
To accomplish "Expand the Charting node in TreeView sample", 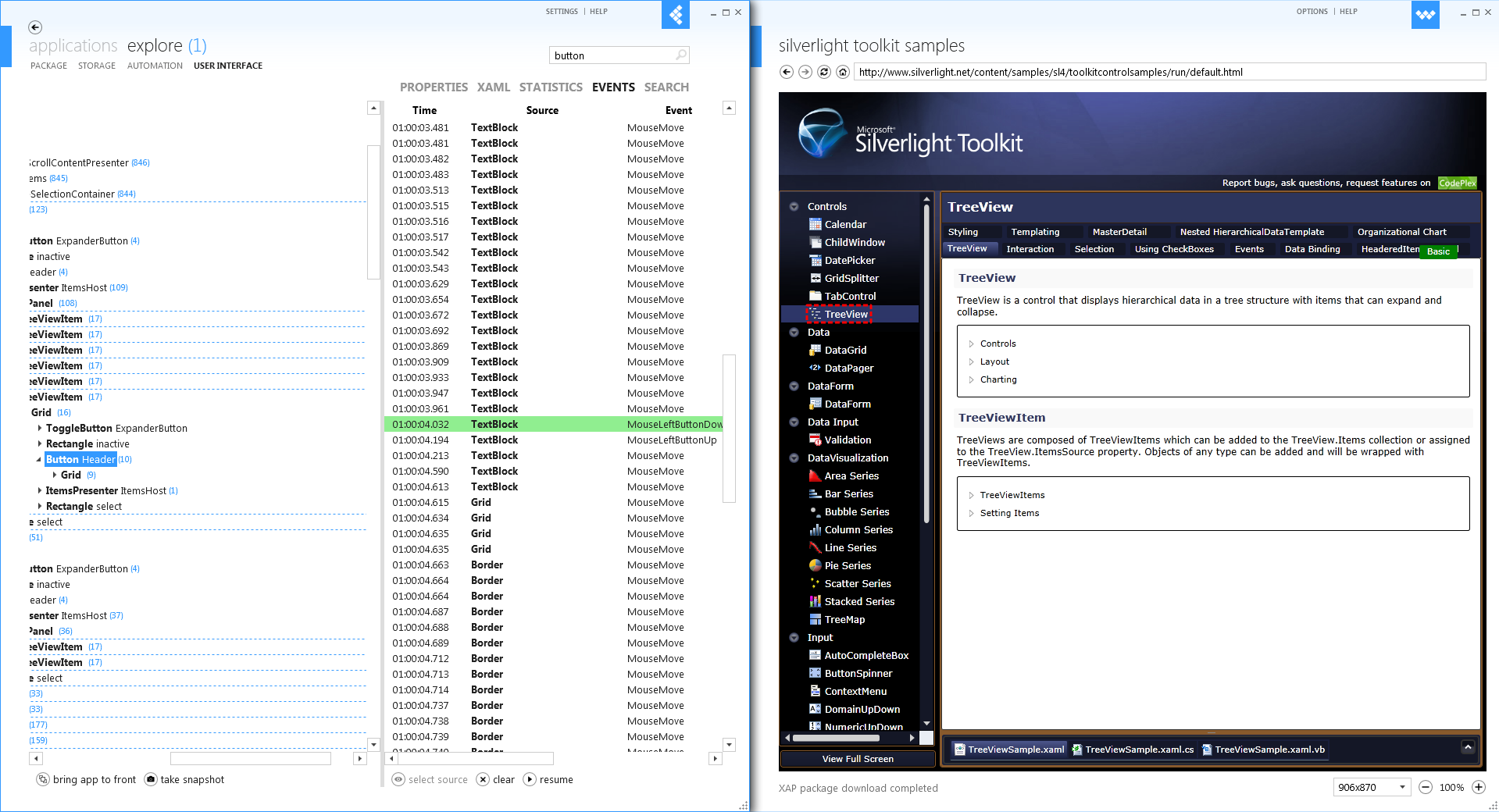I will pyautogui.click(x=972, y=379).
